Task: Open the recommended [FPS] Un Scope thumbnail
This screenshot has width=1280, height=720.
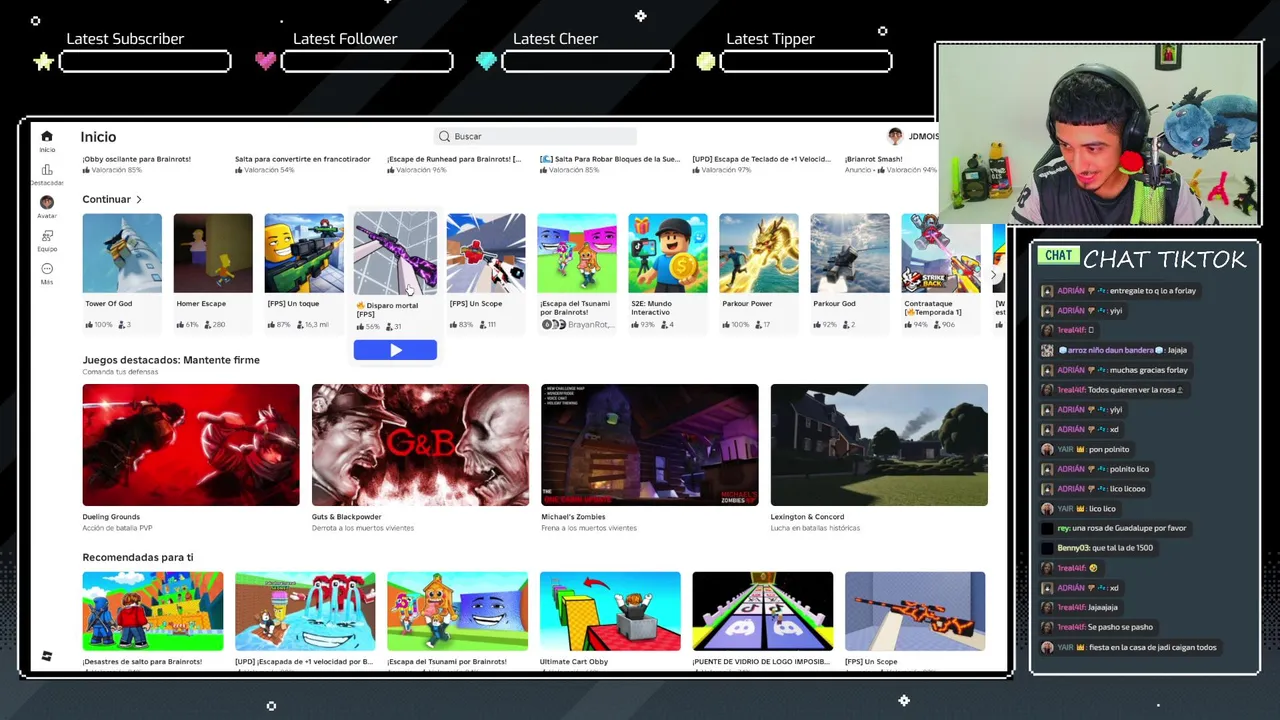Action: [x=915, y=611]
